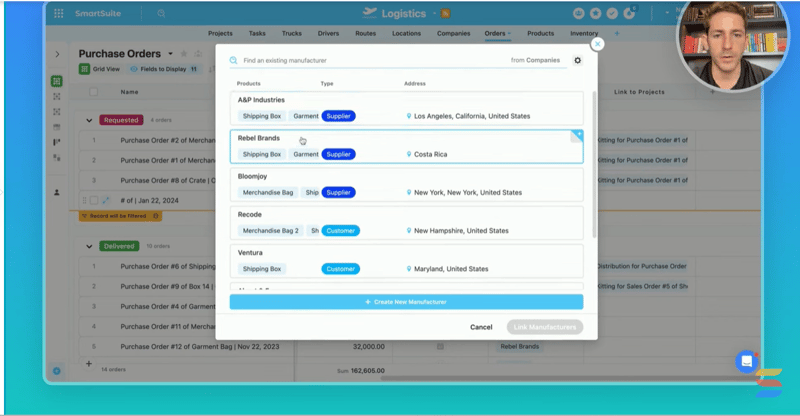
Task: Click the red Requested status label
Action: (121, 120)
